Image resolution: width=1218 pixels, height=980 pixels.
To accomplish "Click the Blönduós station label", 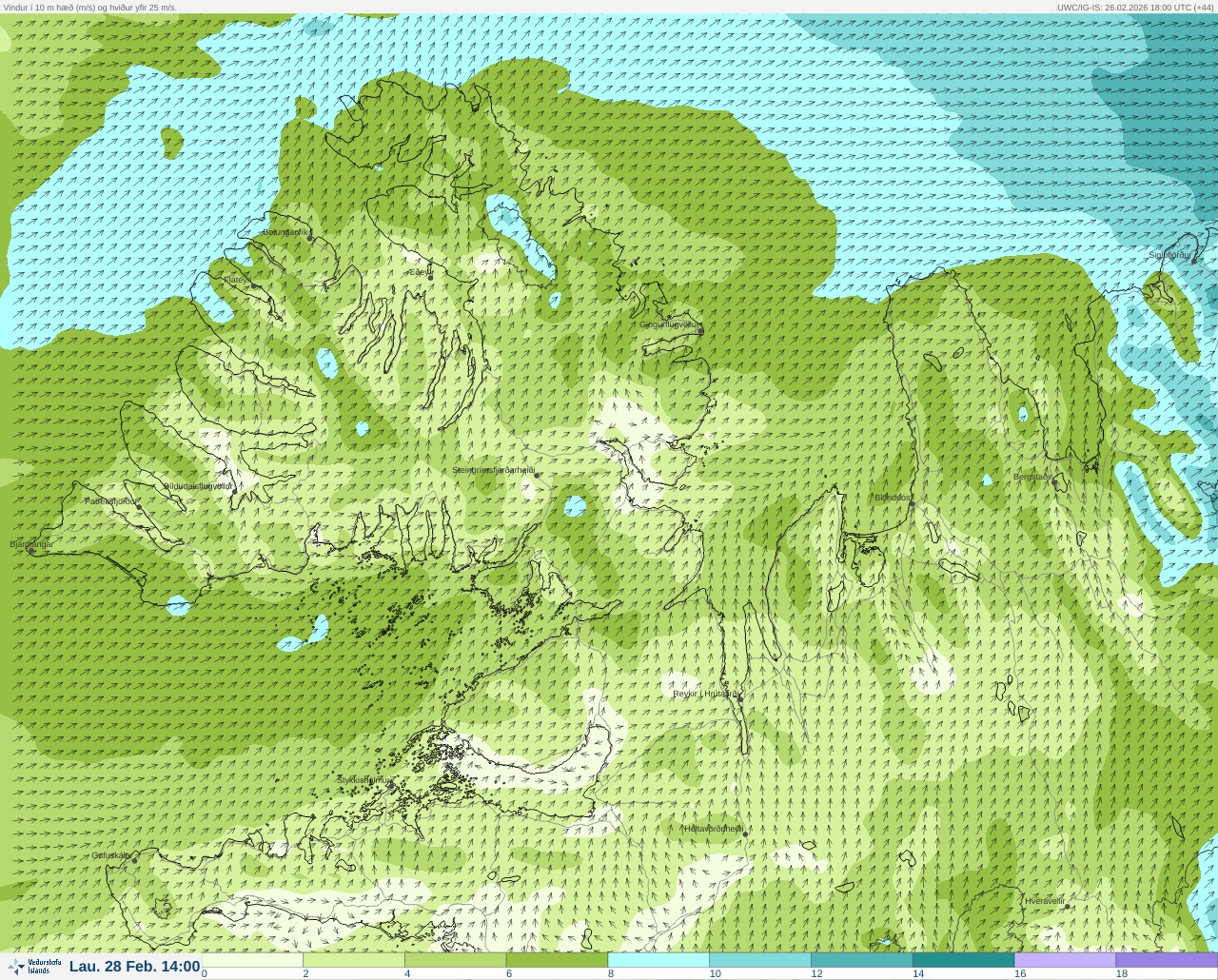I will click(893, 498).
